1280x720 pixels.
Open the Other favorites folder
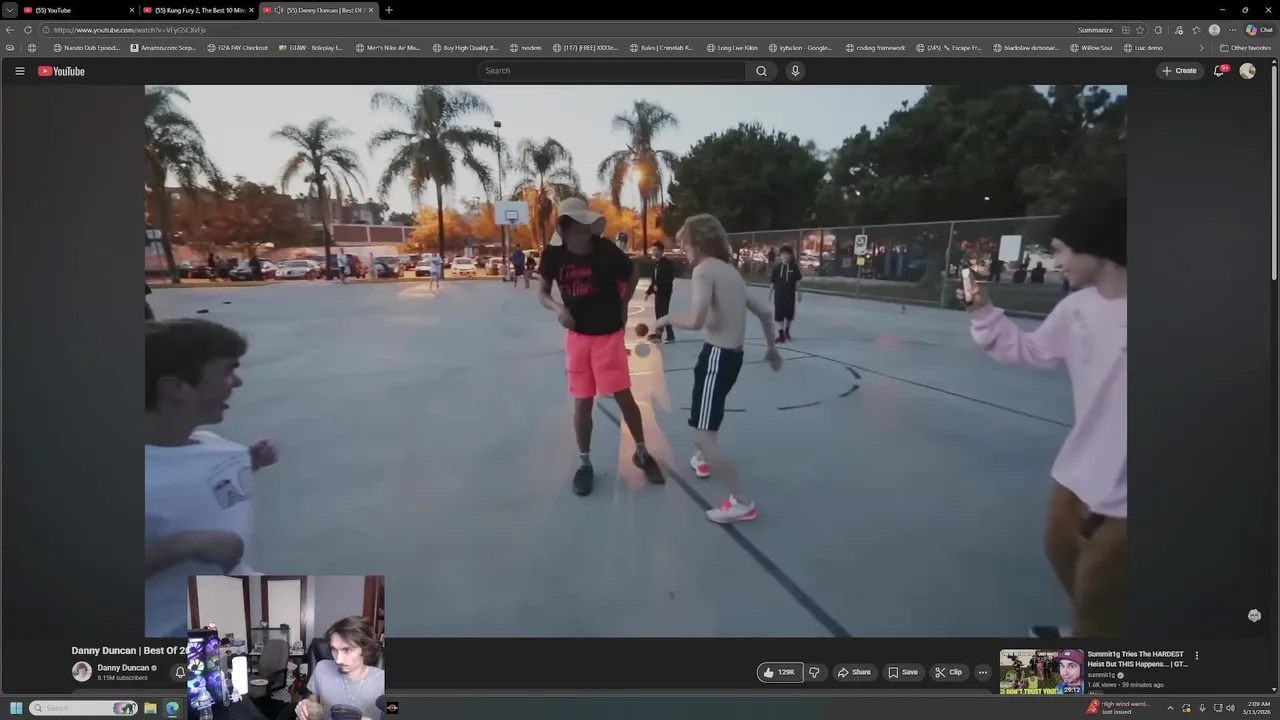1246,48
